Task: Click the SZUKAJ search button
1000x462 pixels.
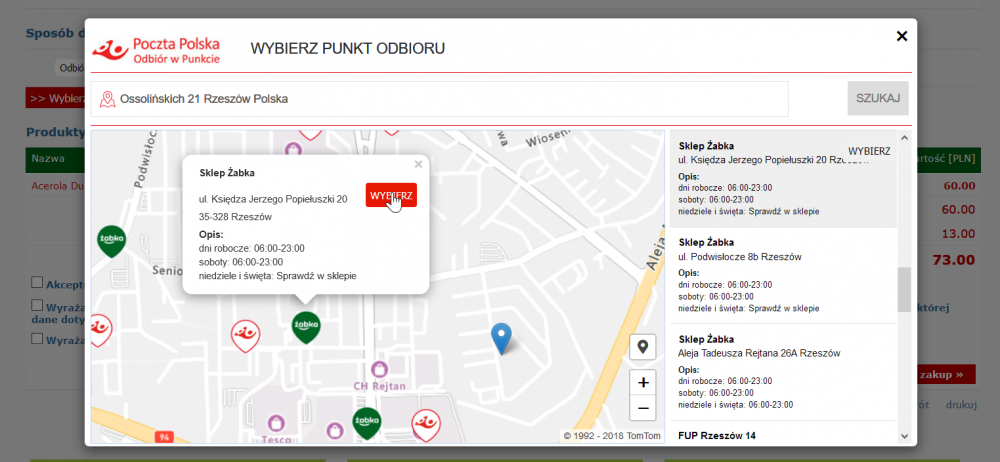Action: point(878,98)
